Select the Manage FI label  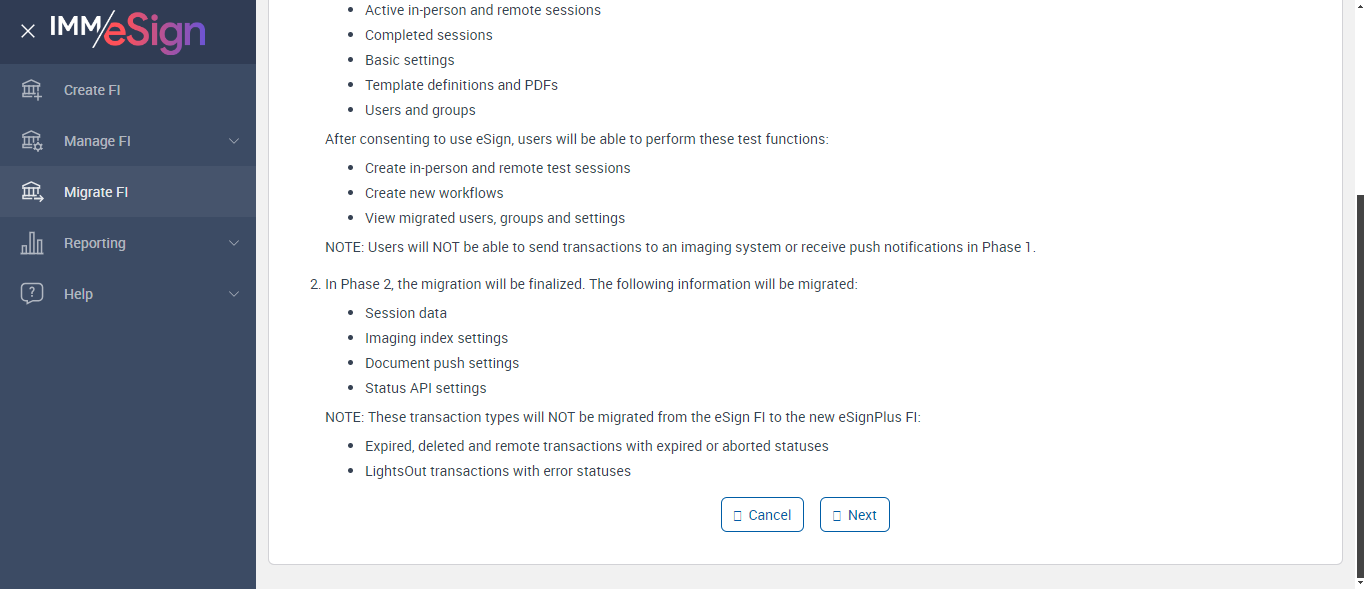point(97,141)
